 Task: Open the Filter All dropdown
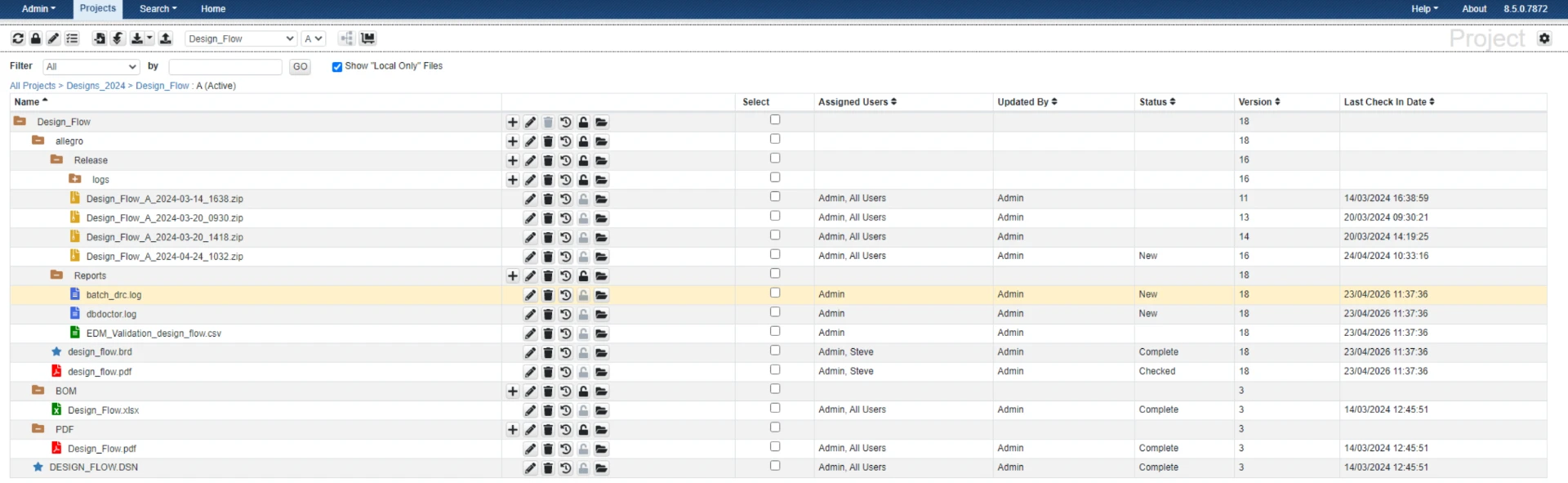click(x=91, y=67)
